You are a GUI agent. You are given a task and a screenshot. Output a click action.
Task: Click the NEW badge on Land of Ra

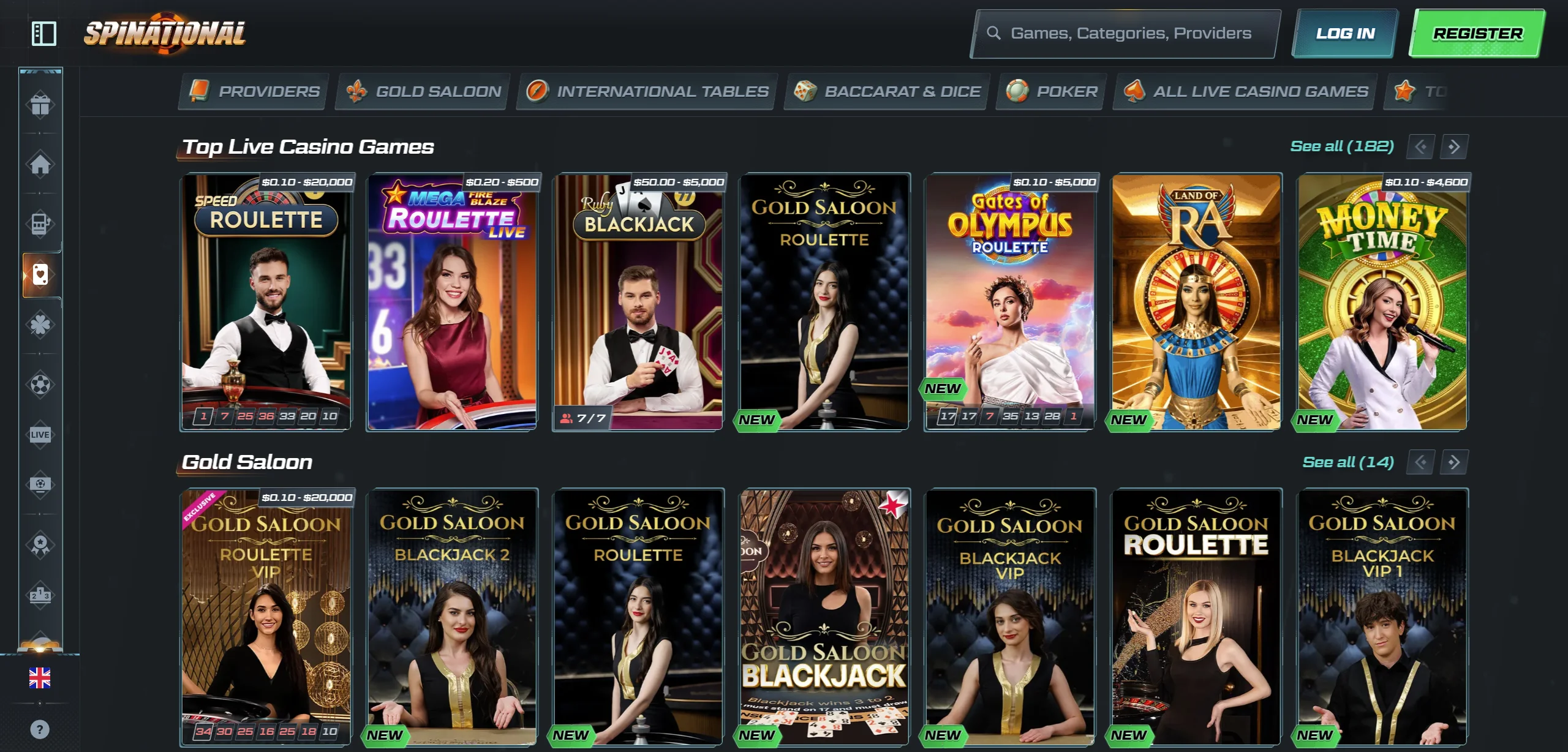[1128, 420]
